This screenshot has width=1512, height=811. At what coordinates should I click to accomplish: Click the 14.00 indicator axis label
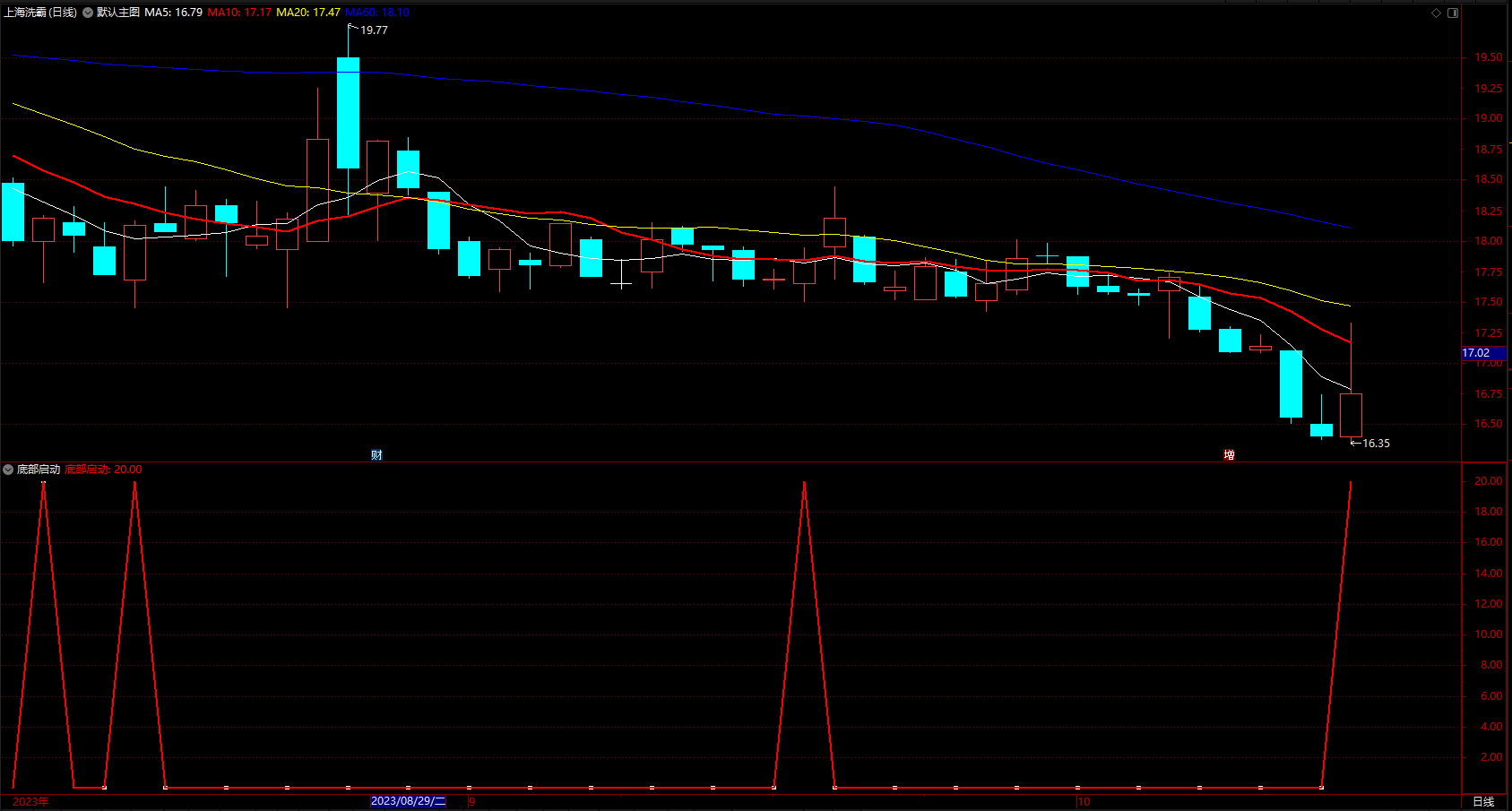[1489, 574]
